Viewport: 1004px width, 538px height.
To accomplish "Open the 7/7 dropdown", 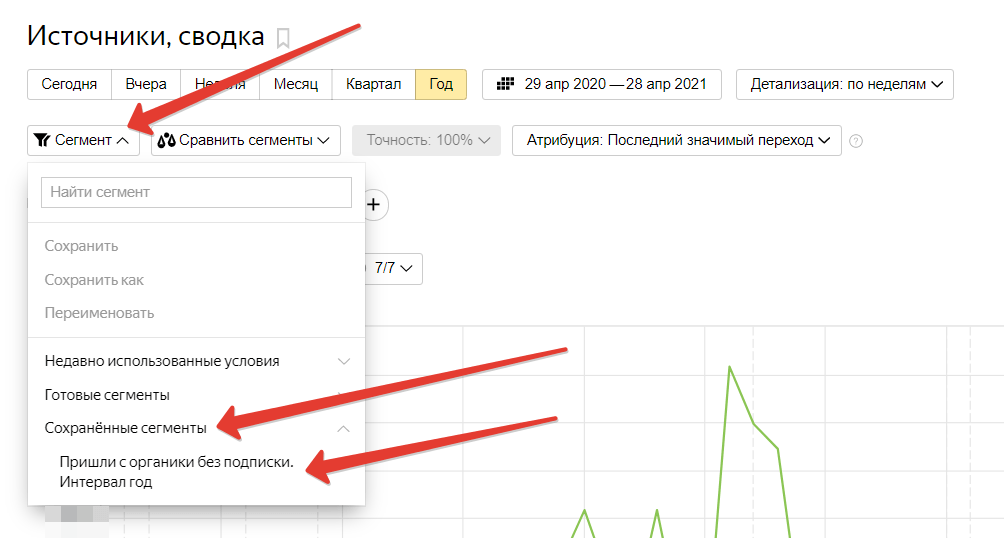I will pyautogui.click(x=393, y=268).
